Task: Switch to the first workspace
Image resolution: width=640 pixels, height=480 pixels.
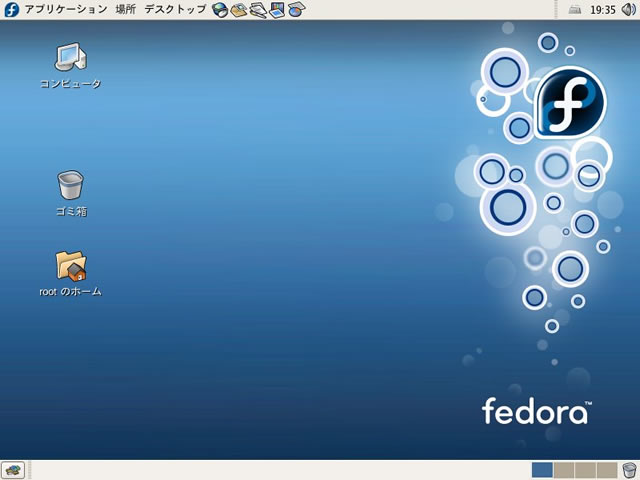Action: coord(542,470)
